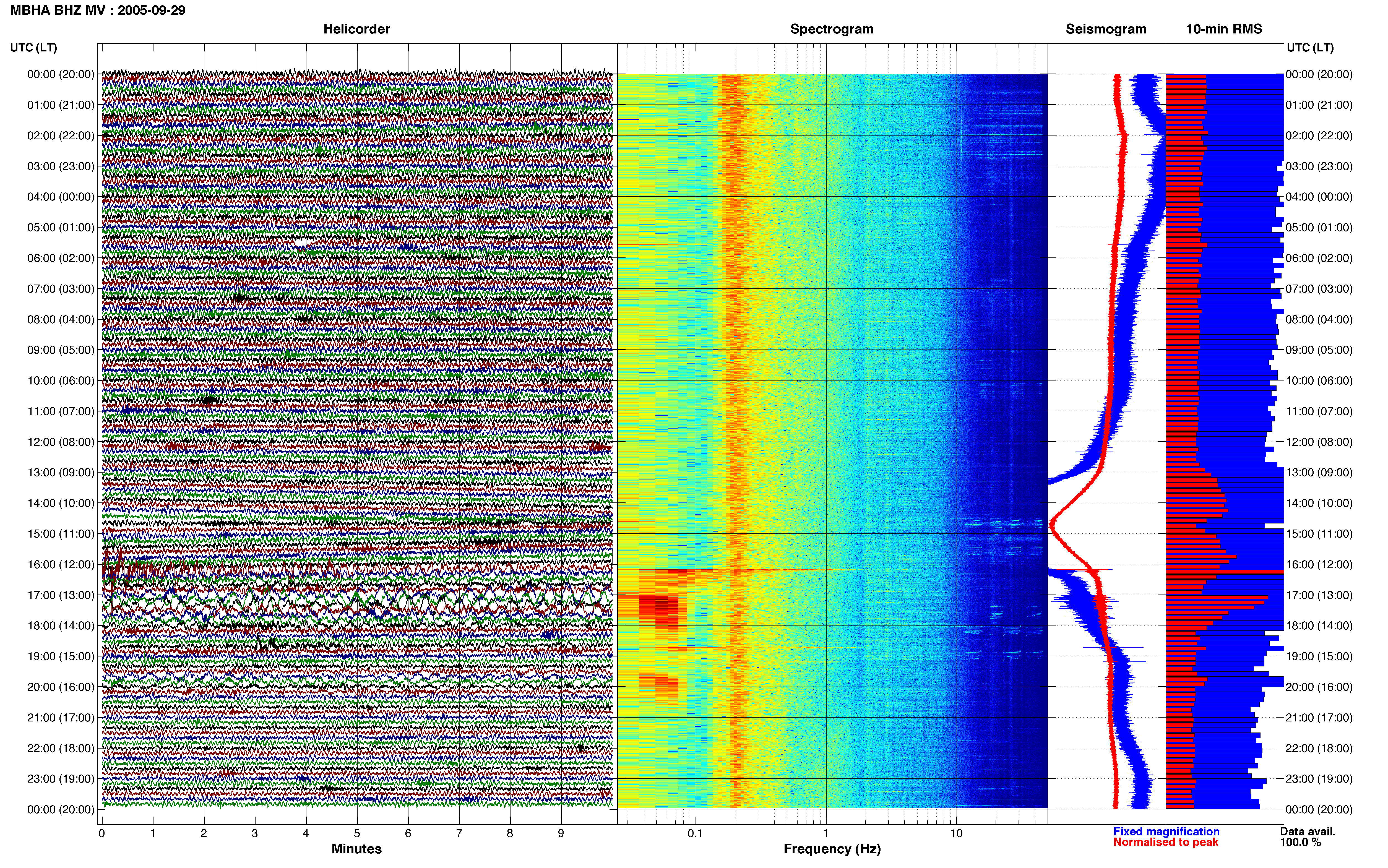The width and height of the screenshot is (1388, 868).
Task: Click left time label 20:00 (16:00)
Action: pos(61,687)
